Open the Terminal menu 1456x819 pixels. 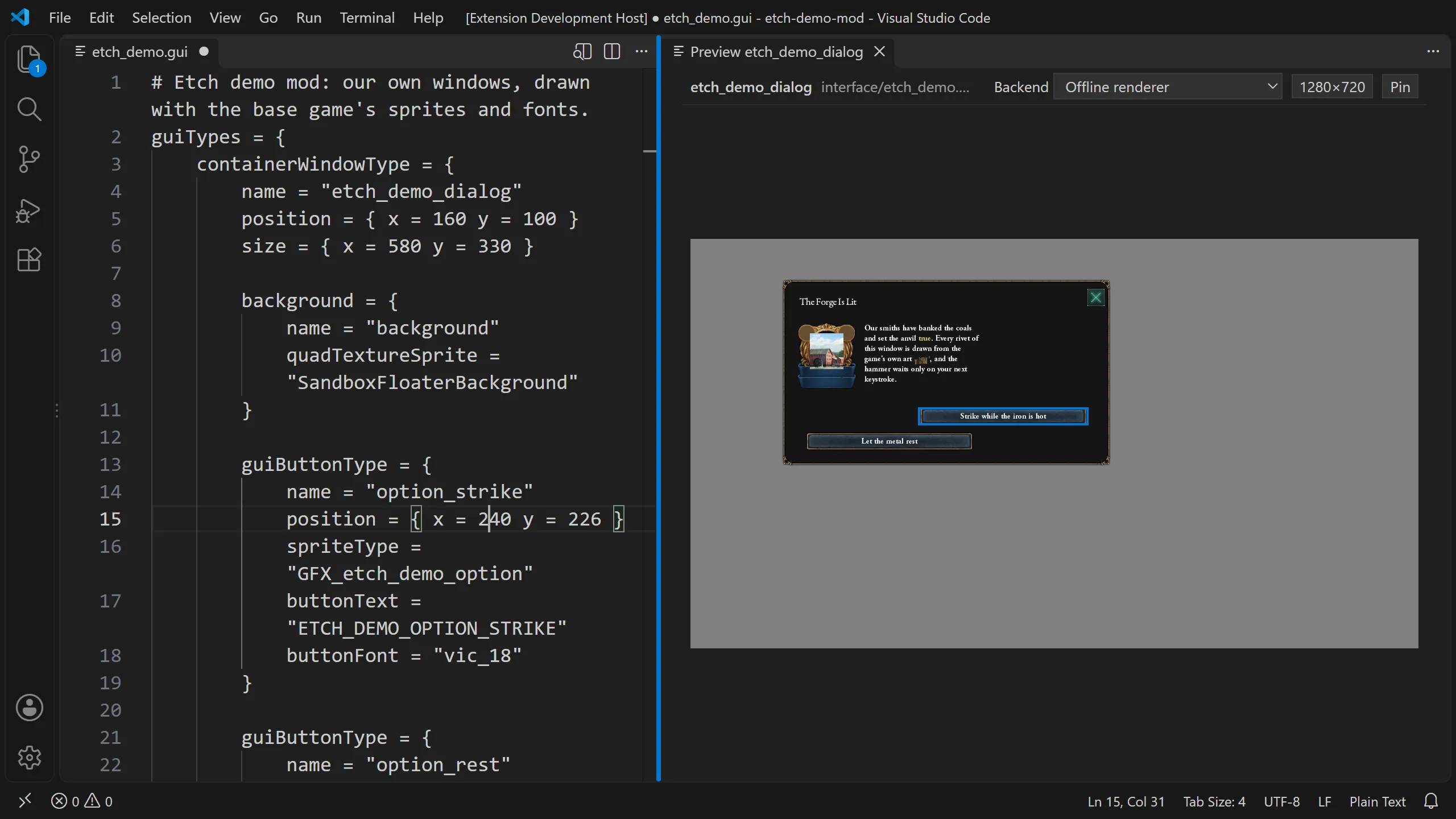tap(367, 18)
